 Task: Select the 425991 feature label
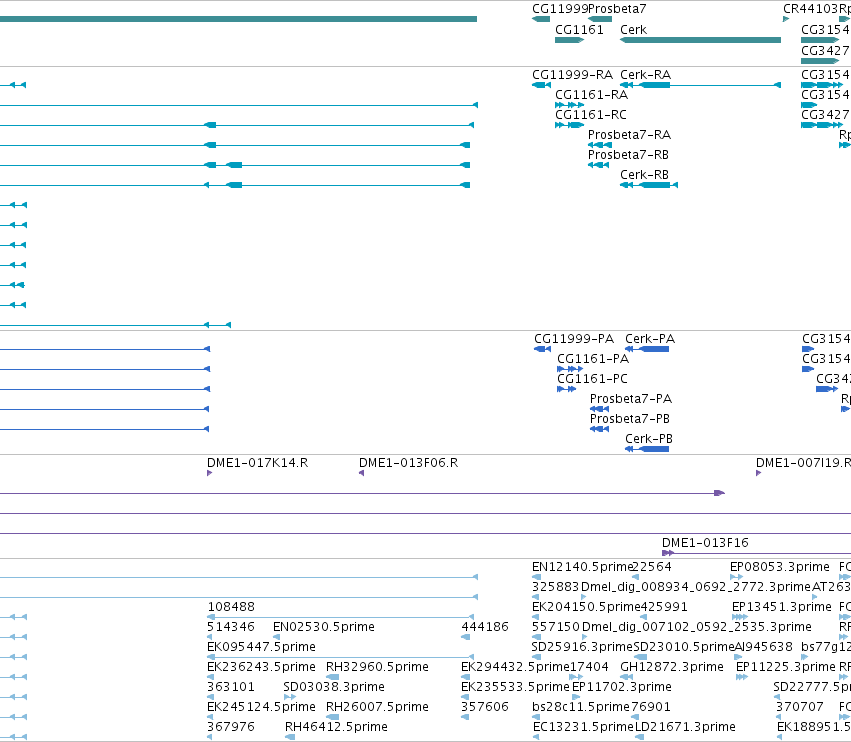[664, 607]
